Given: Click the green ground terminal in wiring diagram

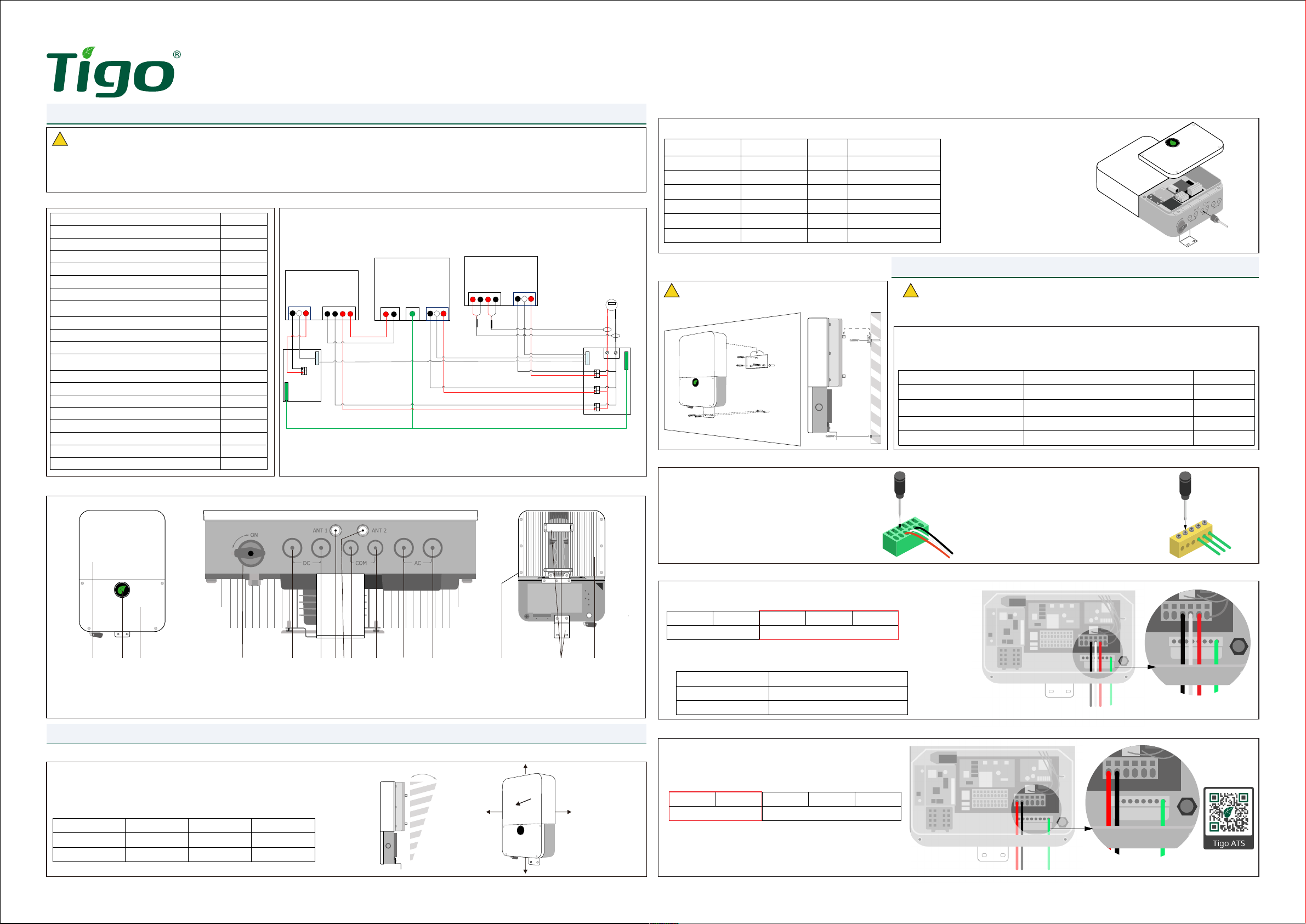Looking at the screenshot, I should [412, 314].
